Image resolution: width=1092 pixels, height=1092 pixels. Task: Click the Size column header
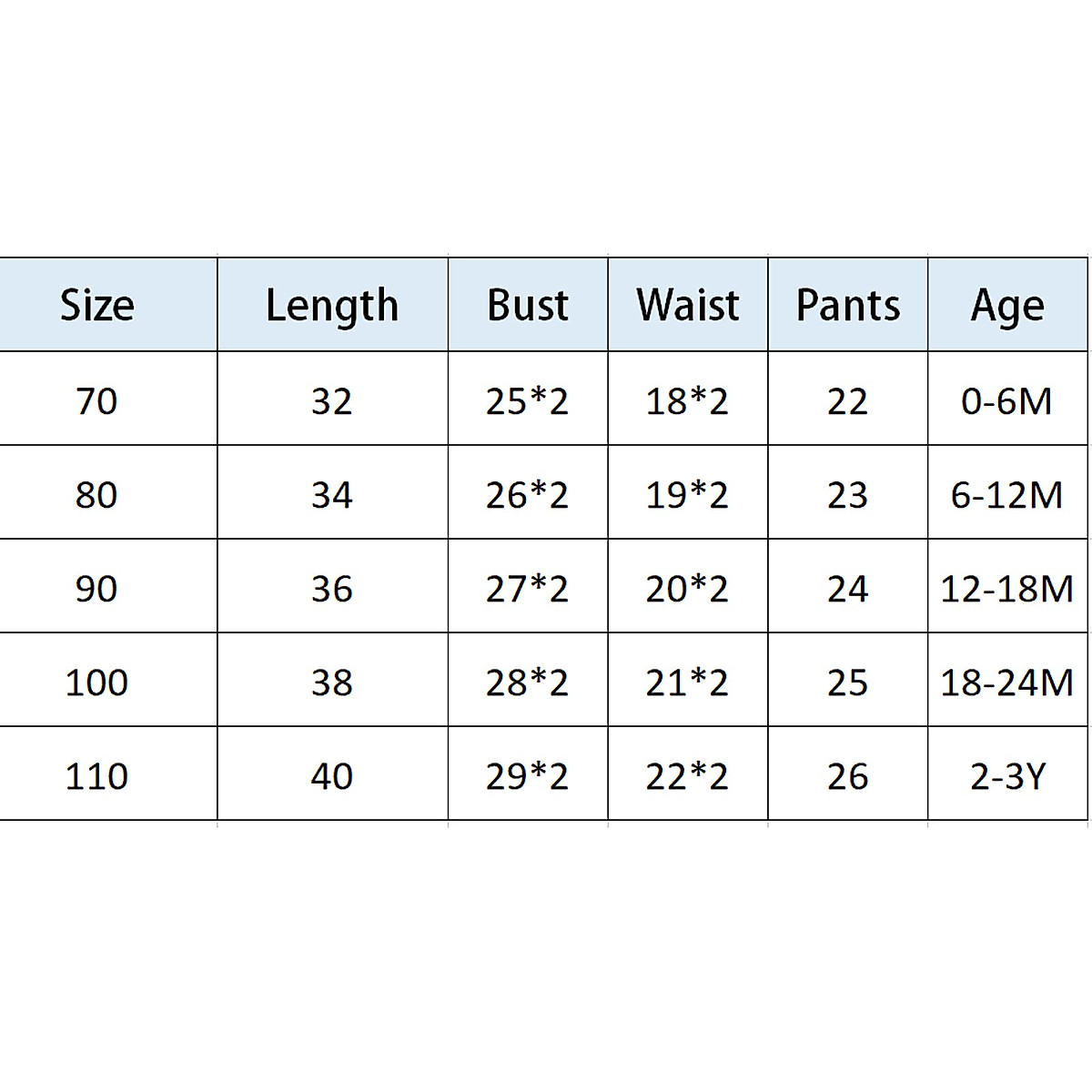click(97, 305)
